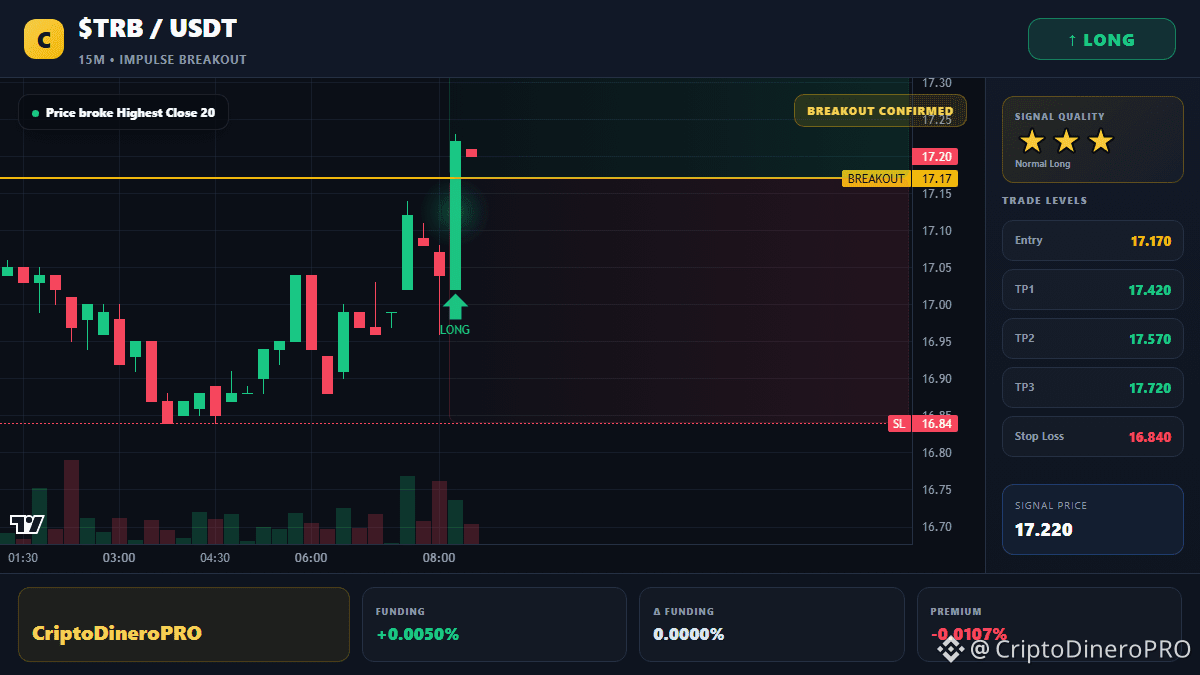1200x675 pixels.
Task: Select the TP3 17.720 trade level row
Action: point(1093,387)
